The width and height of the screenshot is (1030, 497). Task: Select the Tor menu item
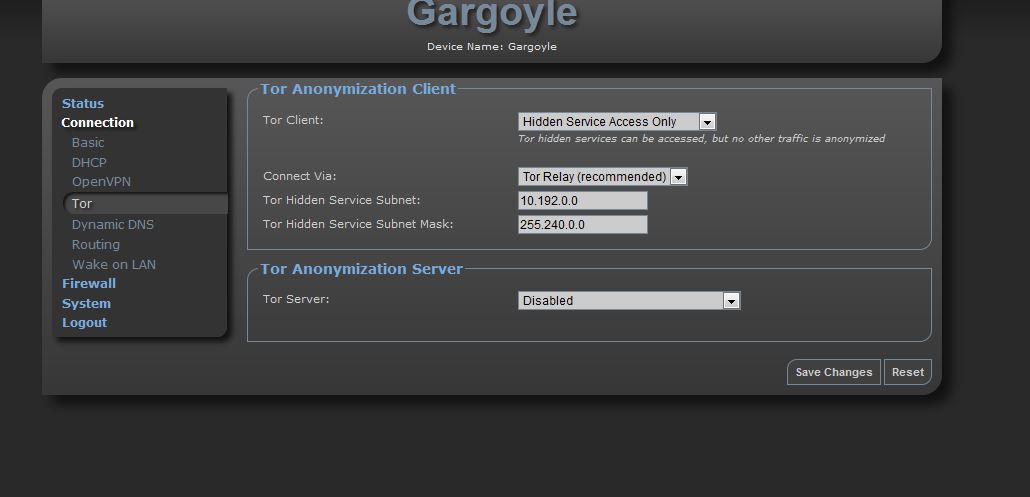(145, 204)
